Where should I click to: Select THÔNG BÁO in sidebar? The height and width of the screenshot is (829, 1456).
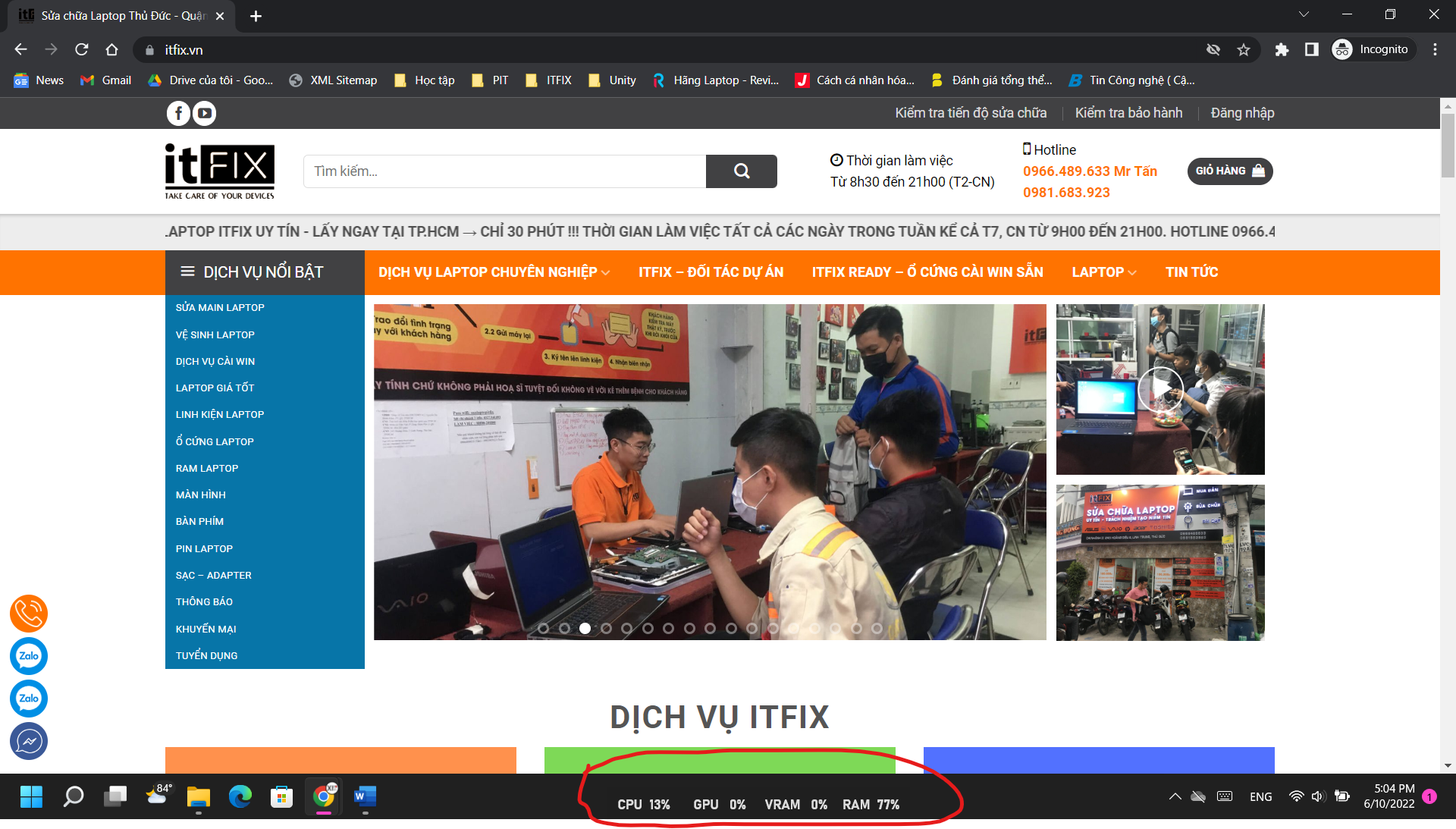tap(204, 601)
